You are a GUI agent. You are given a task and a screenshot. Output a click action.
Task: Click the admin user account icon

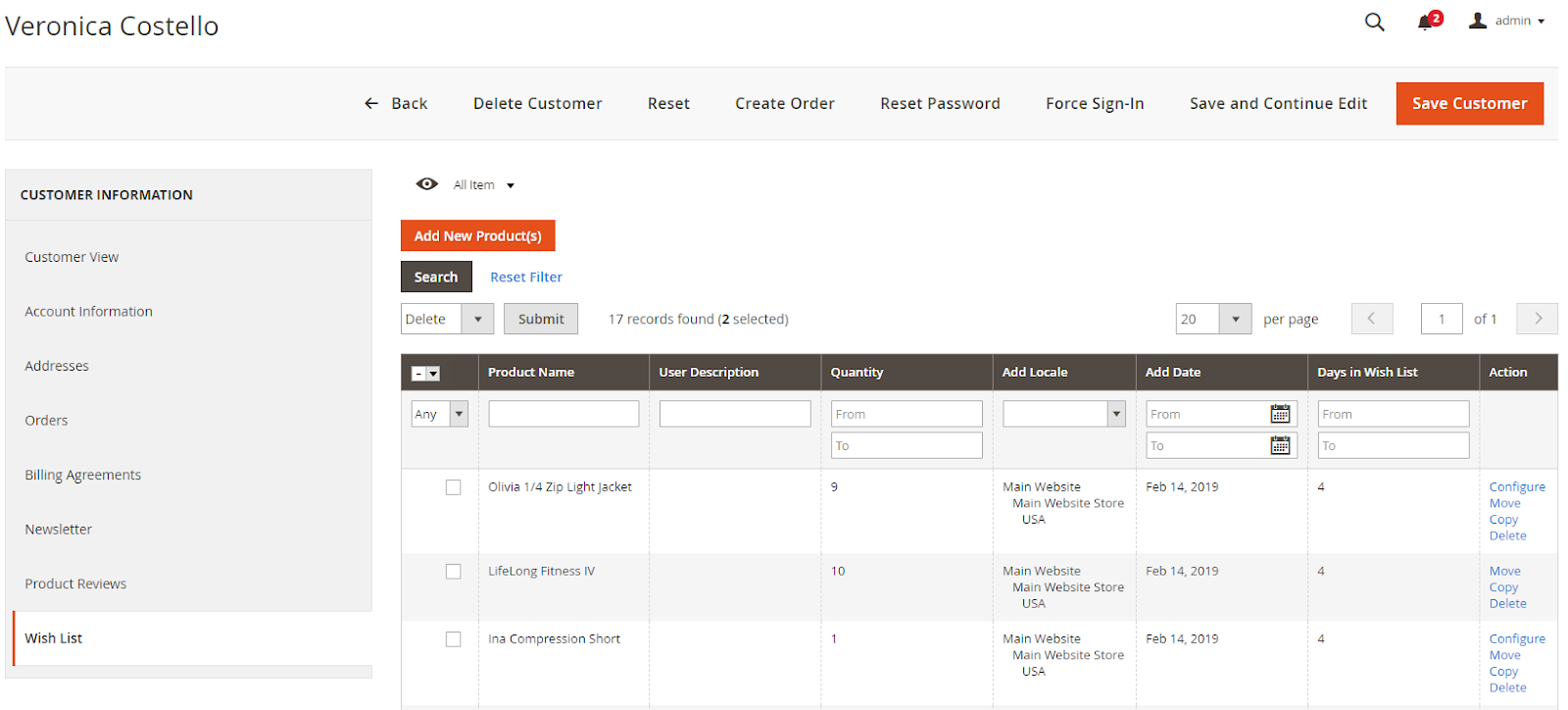[1478, 21]
